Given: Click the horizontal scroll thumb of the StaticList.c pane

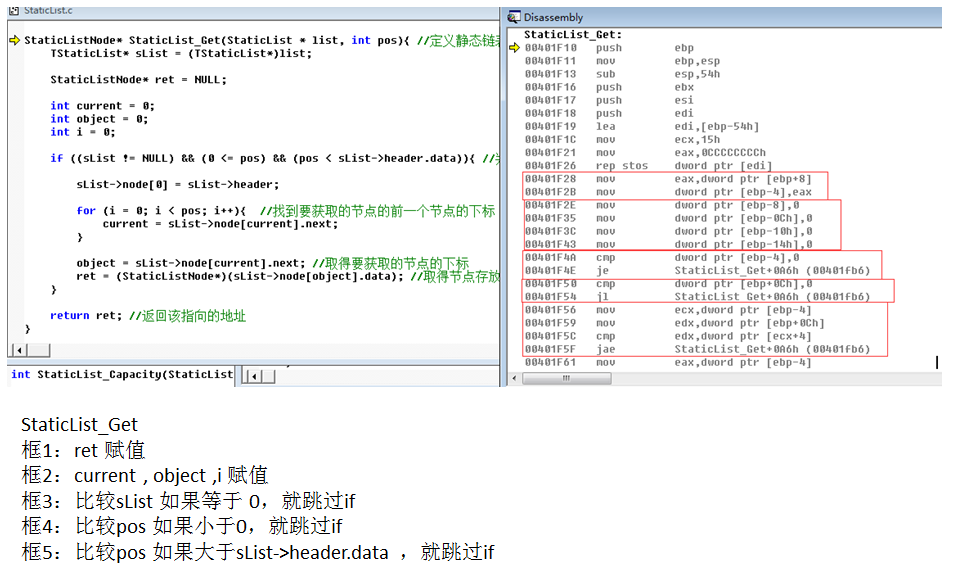Looking at the screenshot, I should (x=39, y=351).
